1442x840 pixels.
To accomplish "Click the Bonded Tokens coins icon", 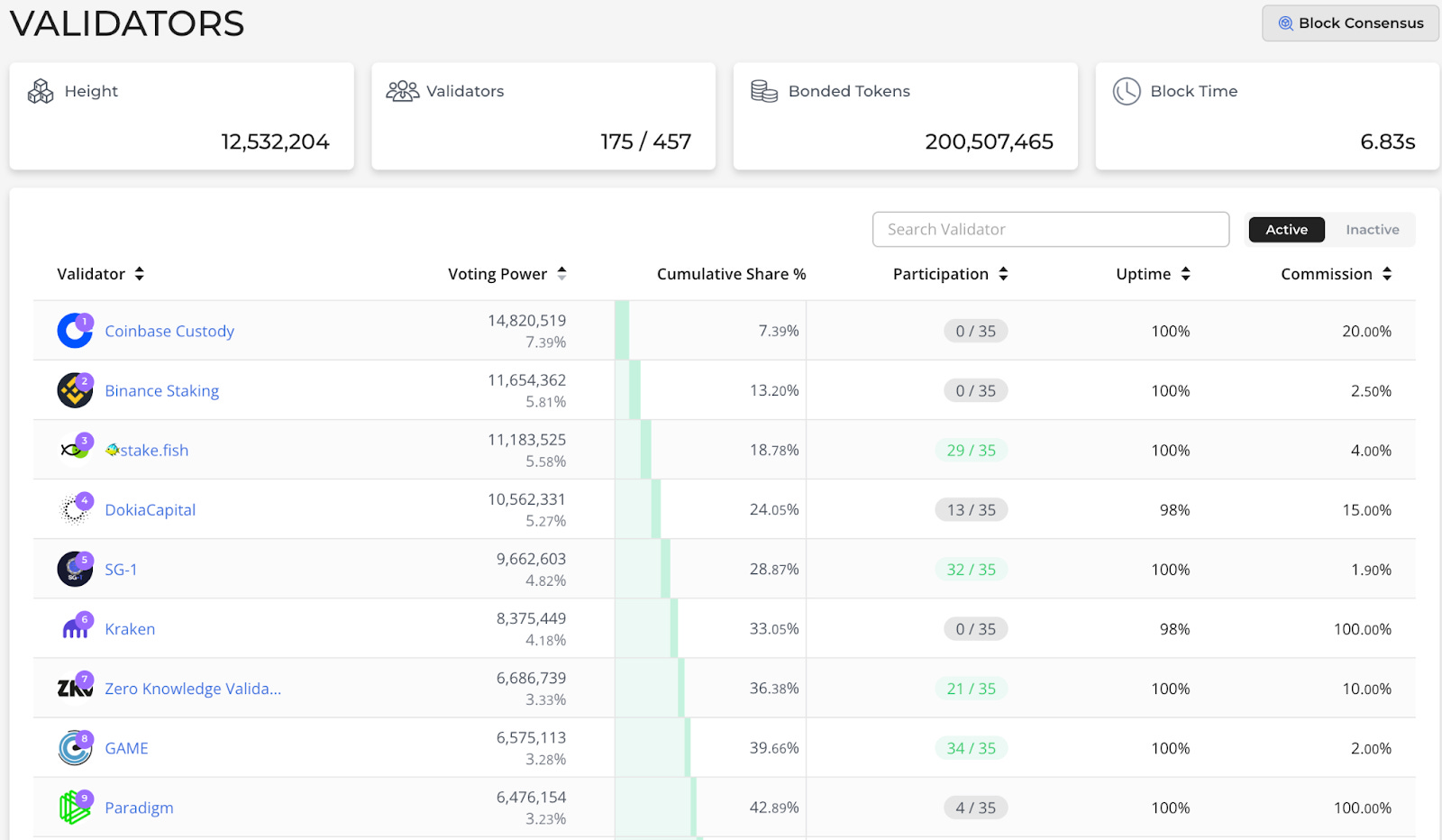I will click(x=764, y=91).
